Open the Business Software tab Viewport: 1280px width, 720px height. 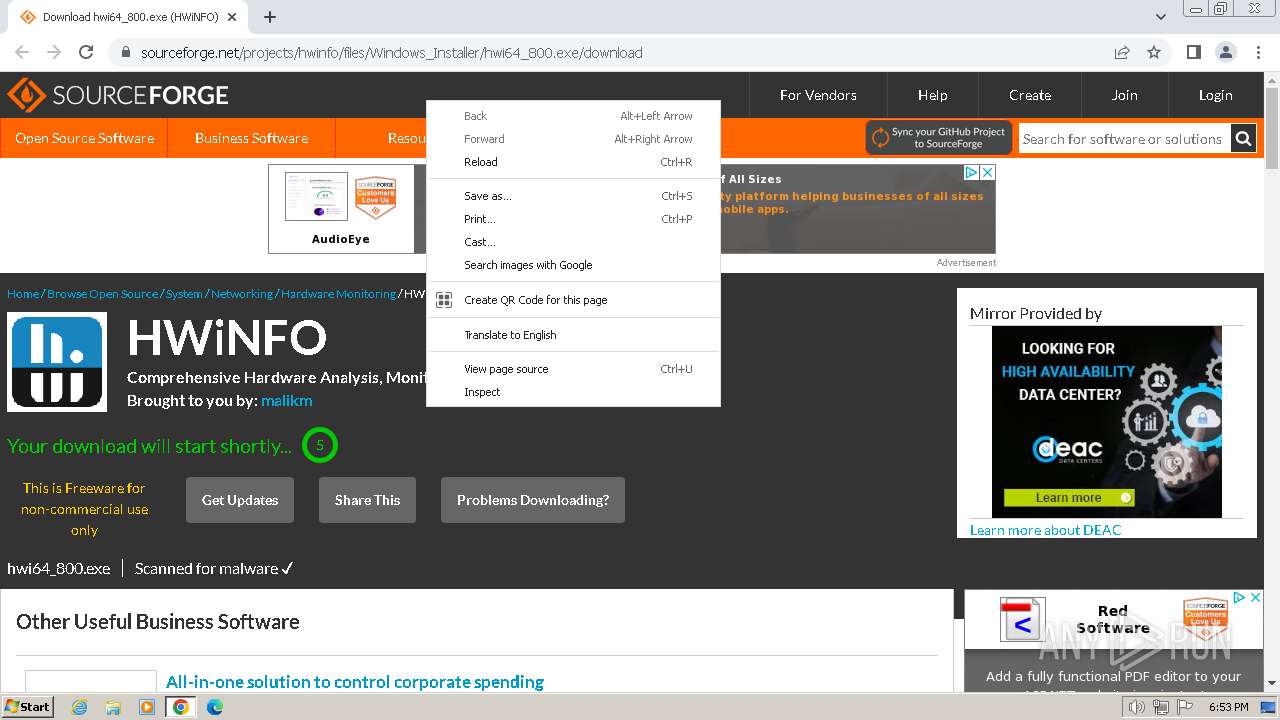[x=251, y=138]
